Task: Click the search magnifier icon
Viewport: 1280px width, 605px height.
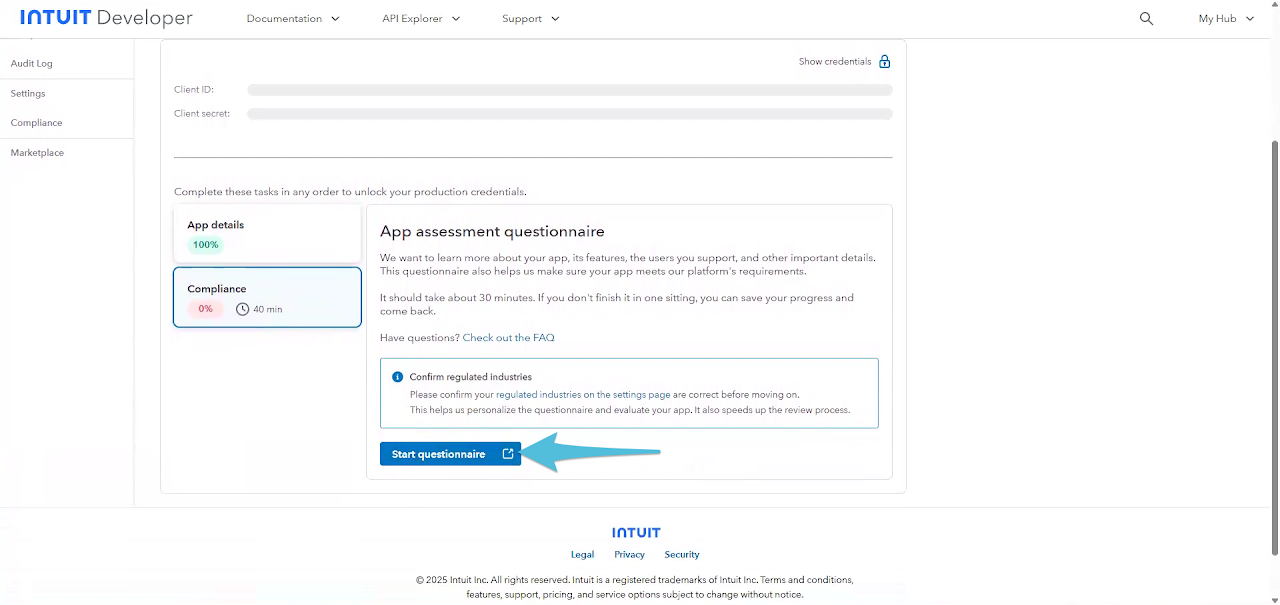Action: (1146, 19)
